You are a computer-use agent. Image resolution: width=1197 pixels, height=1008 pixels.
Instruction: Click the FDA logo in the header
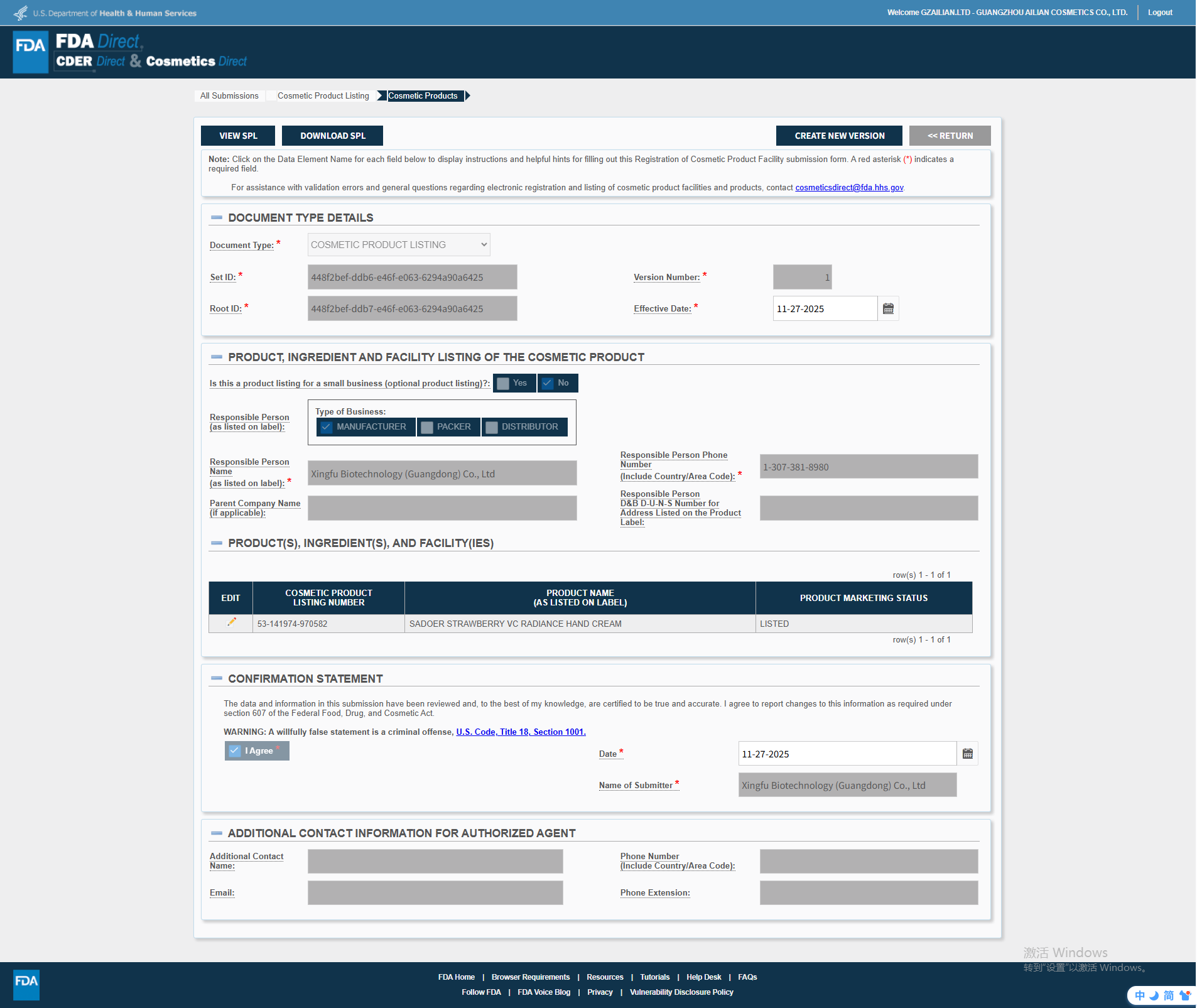click(x=30, y=52)
